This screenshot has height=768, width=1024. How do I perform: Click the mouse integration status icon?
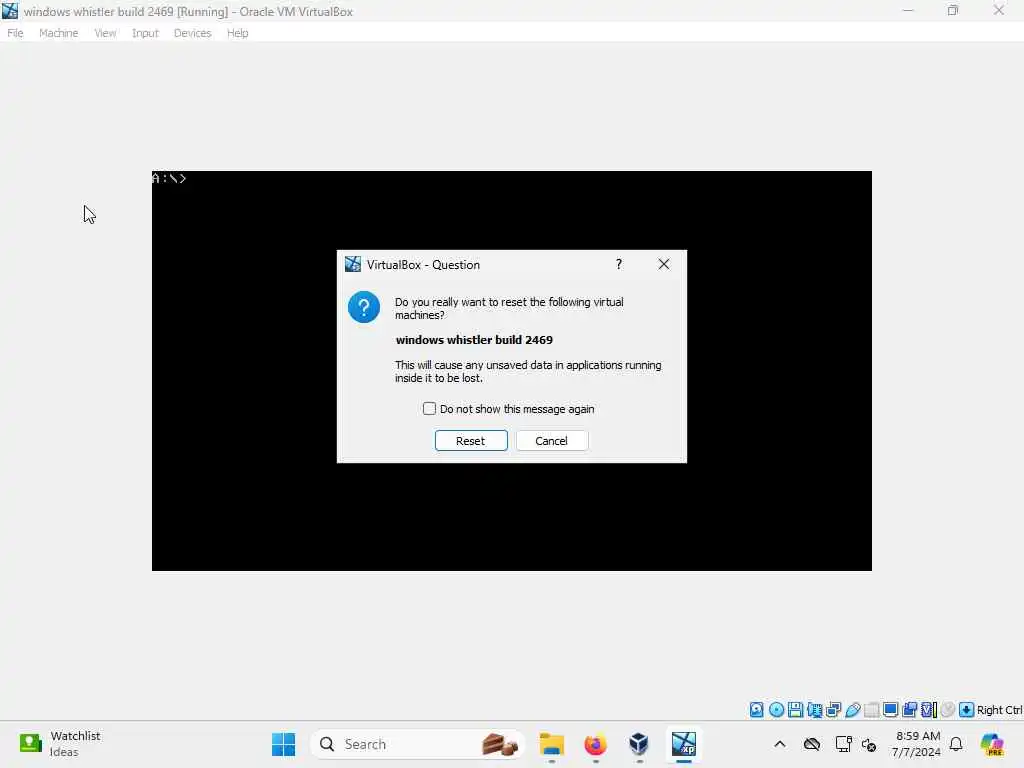[948, 710]
